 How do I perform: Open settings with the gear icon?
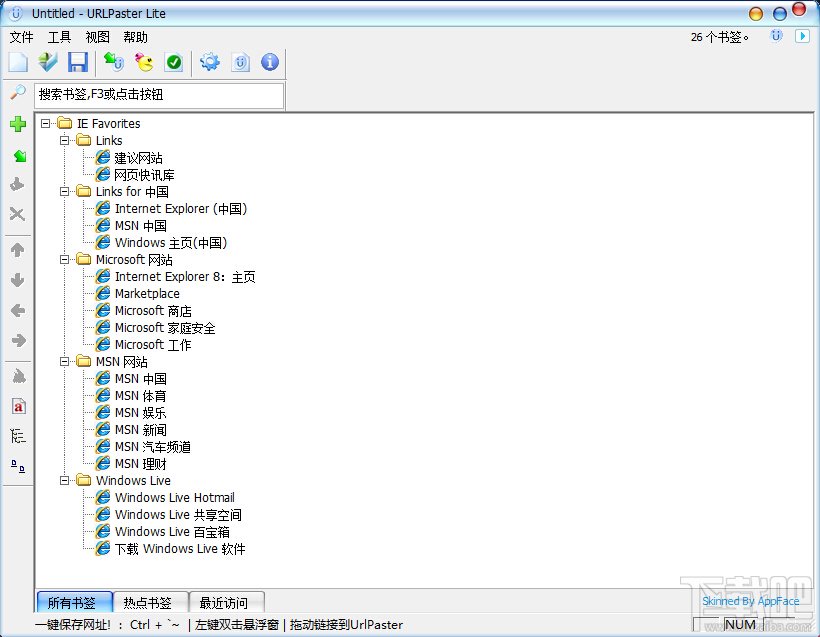pyautogui.click(x=210, y=62)
